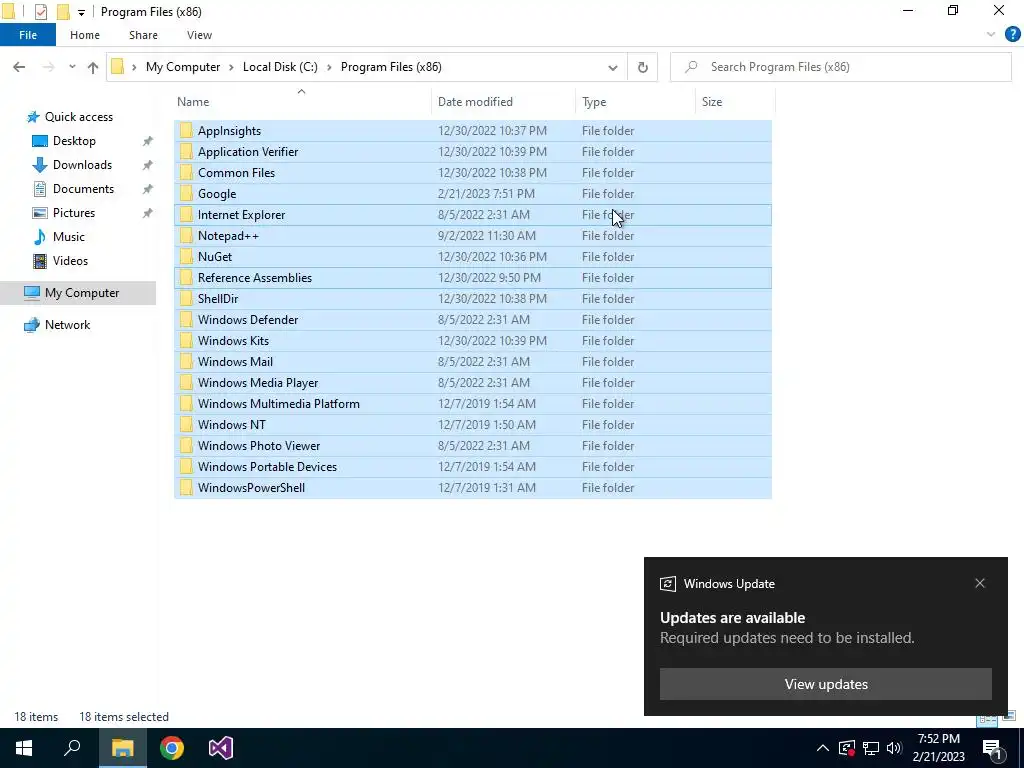Open the File menu

pyautogui.click(x=28, y=35)
